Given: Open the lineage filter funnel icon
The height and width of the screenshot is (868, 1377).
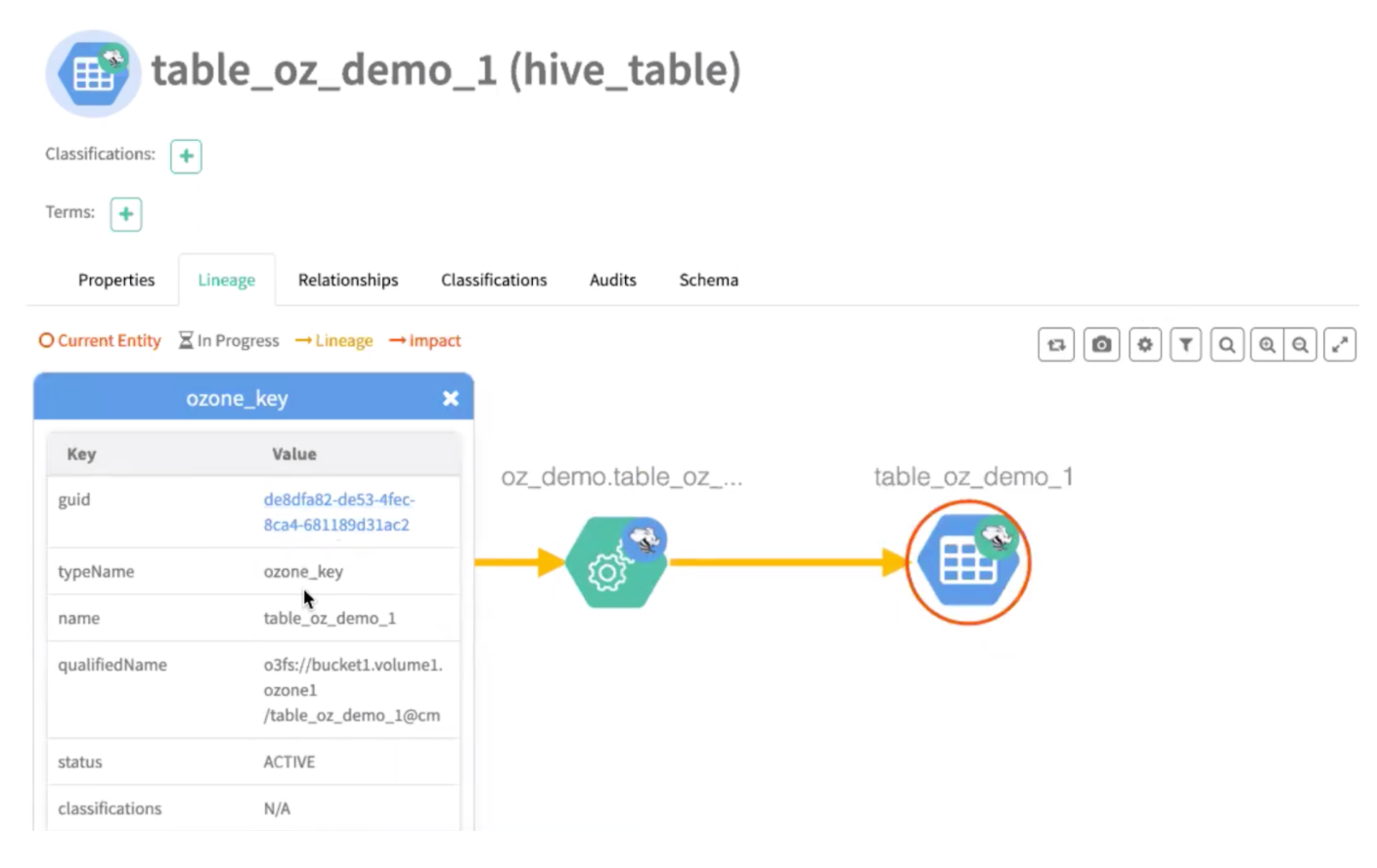Looking at the screenshot, I should [1185, 345].
